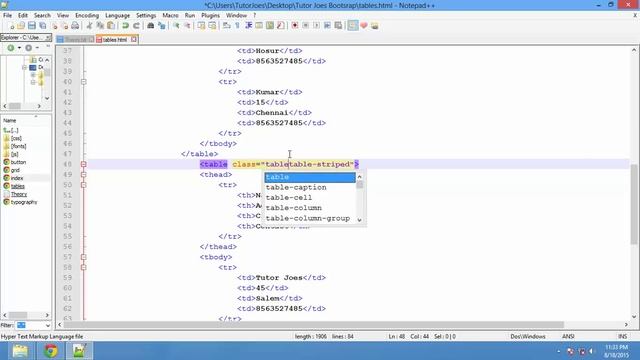Click the heart favorites toolbar icon
640x360 pixels.
pyautogui.click(x=364, y=26)
